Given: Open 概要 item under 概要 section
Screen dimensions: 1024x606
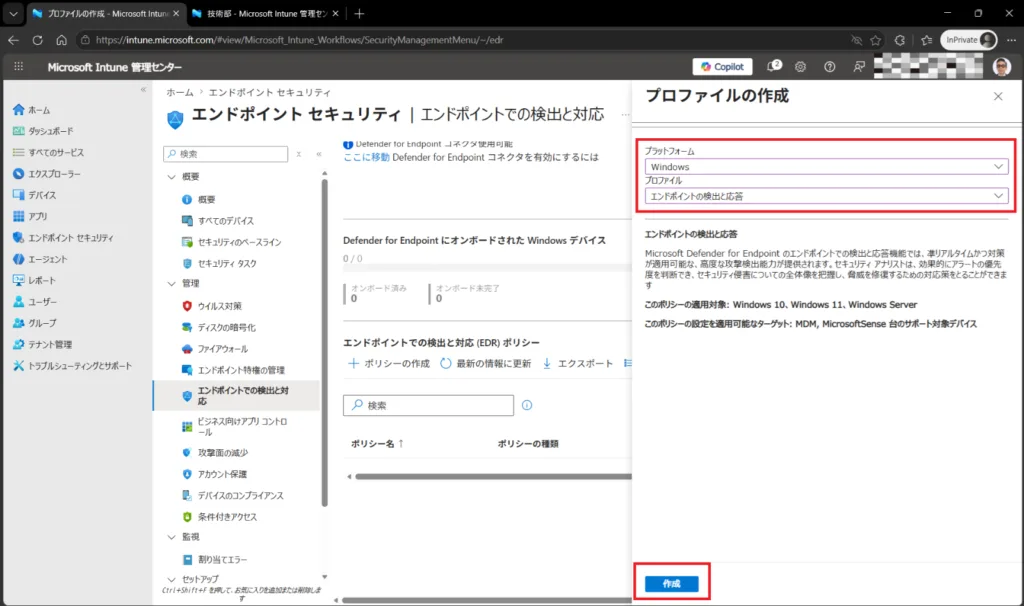Looking at the screenshot, I should 199,199.
